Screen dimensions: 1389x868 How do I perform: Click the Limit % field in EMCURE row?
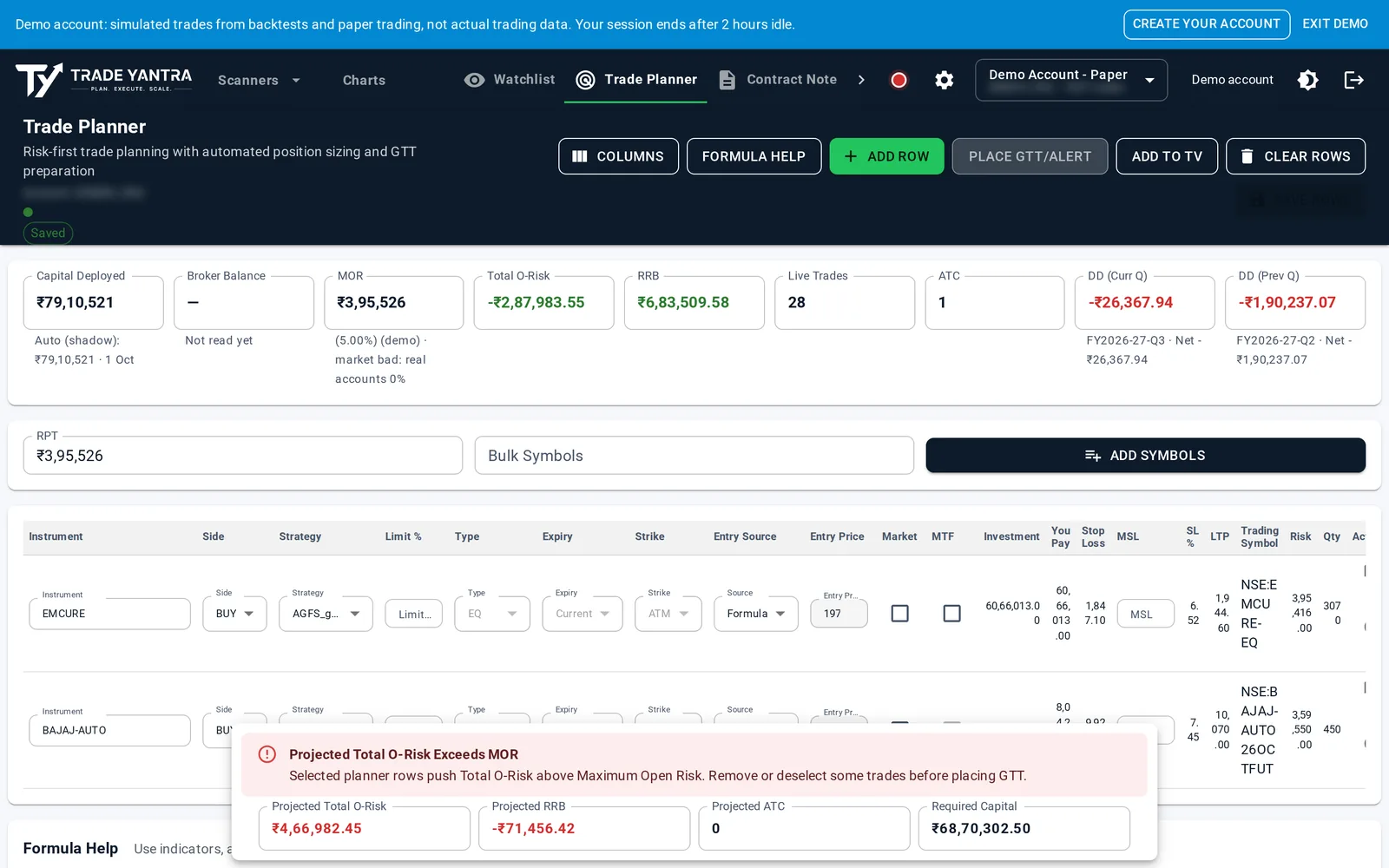[414, 614]
